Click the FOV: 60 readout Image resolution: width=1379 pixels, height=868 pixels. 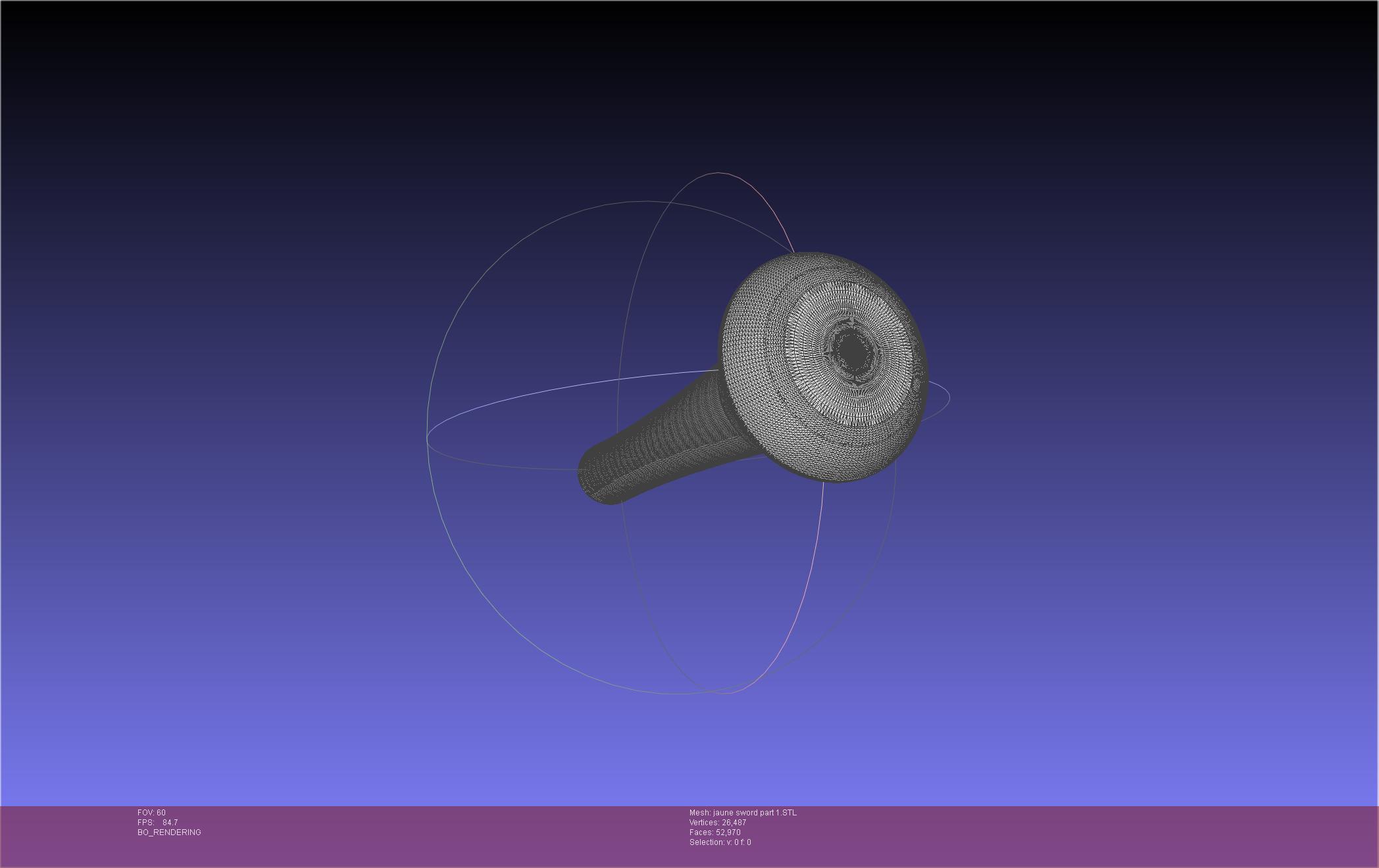tap(151, 813)
